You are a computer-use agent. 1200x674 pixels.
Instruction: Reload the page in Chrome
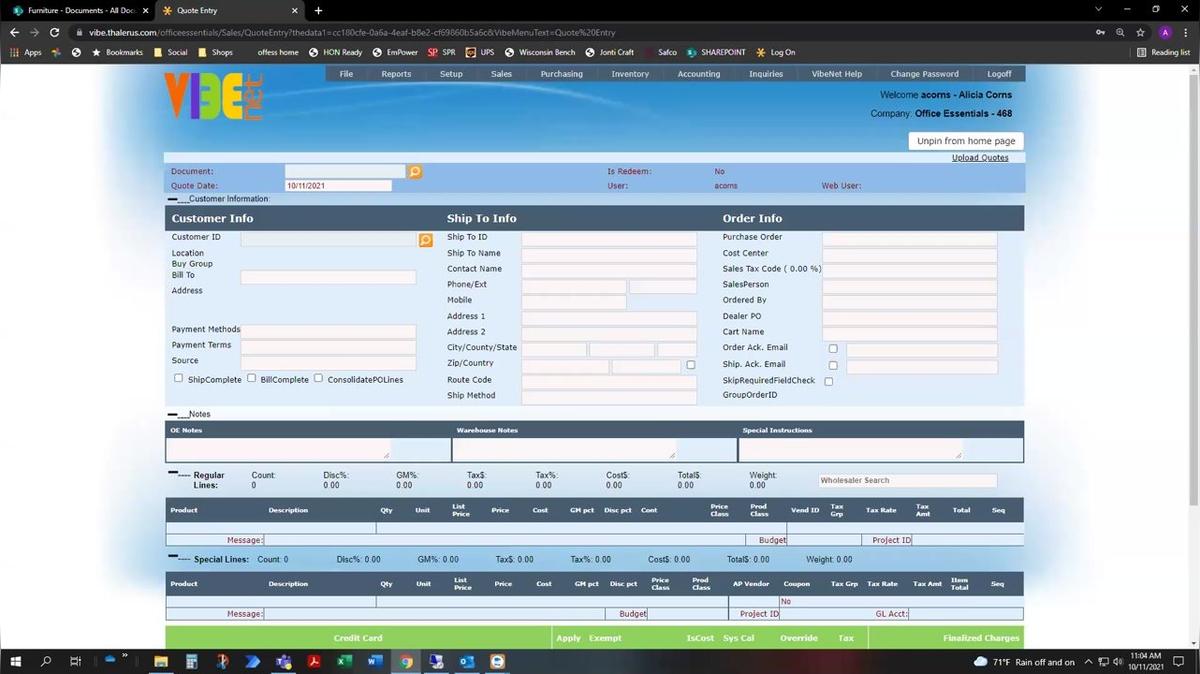click(54, 32)
